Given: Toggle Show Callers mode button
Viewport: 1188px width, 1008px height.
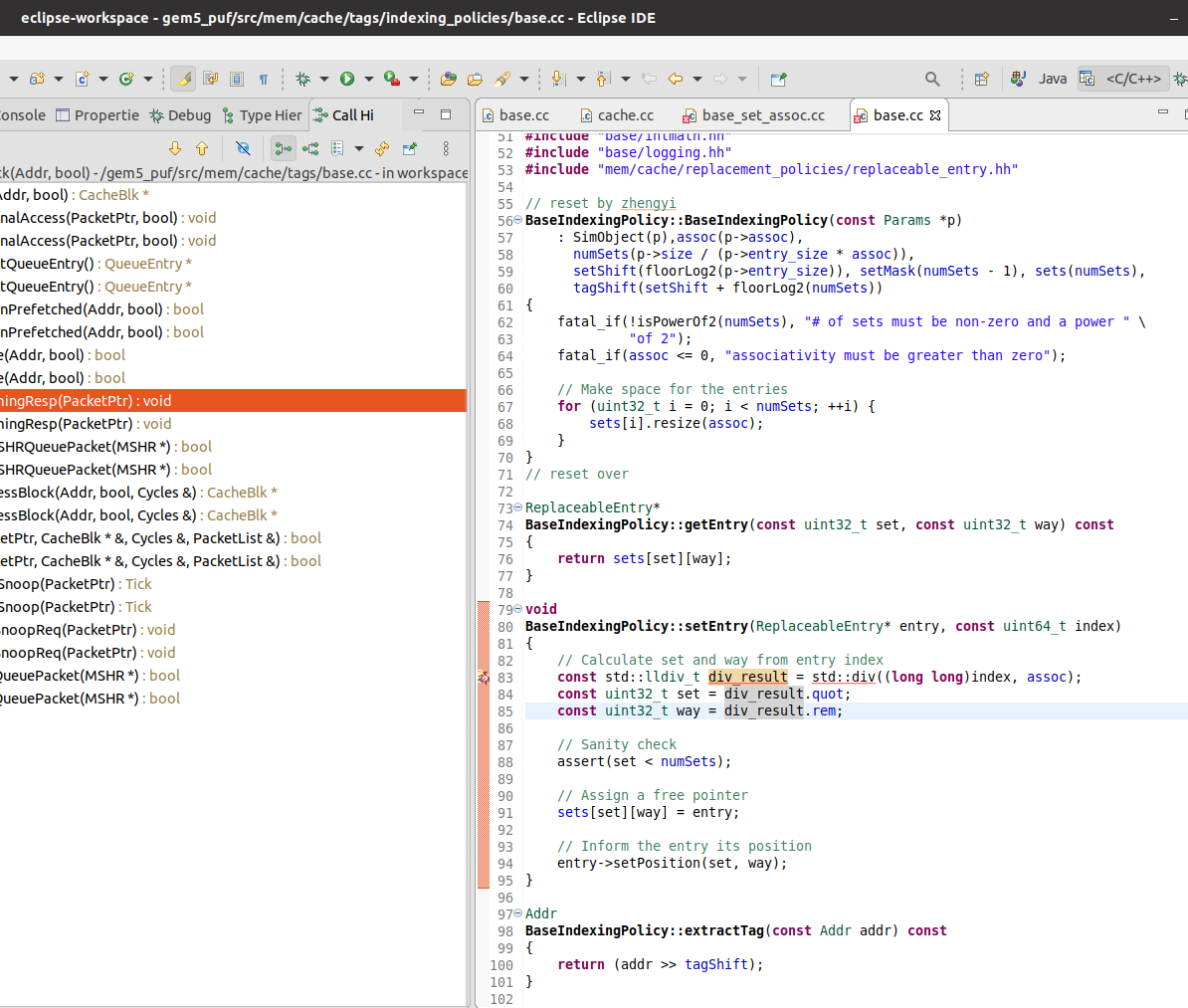Looking at the screenshot, I should click(284, 148).
